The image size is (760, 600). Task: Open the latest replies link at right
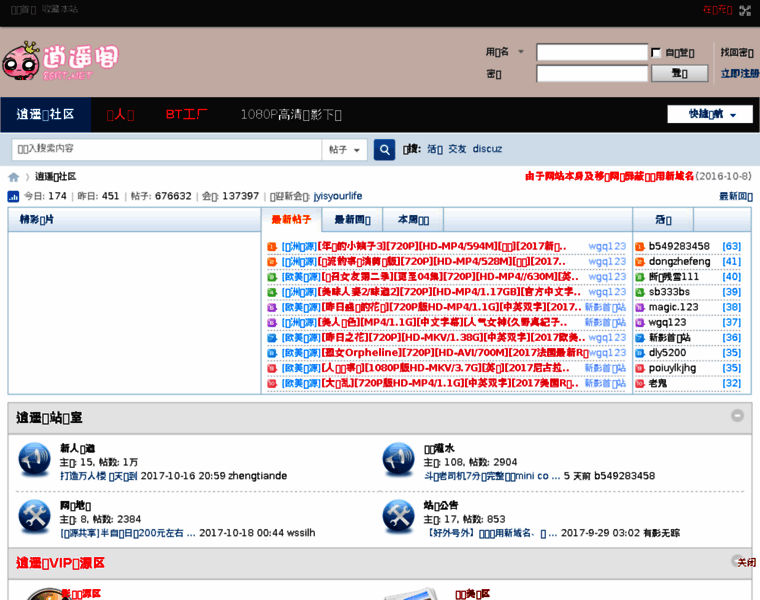point(736,196)
